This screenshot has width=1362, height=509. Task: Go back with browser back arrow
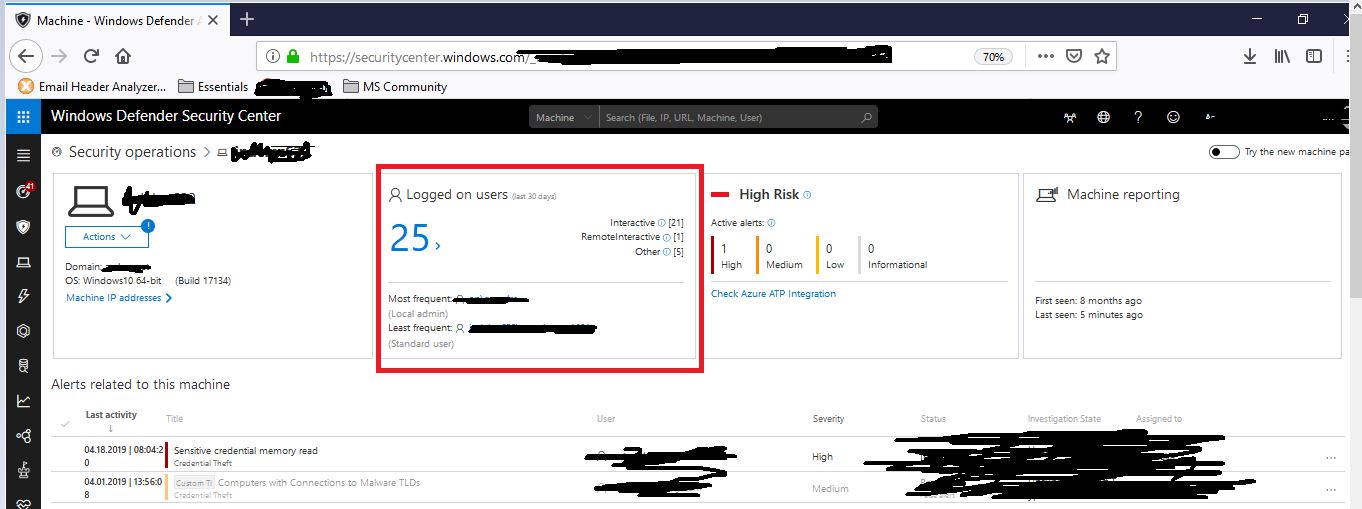click(x=27, y=56)
